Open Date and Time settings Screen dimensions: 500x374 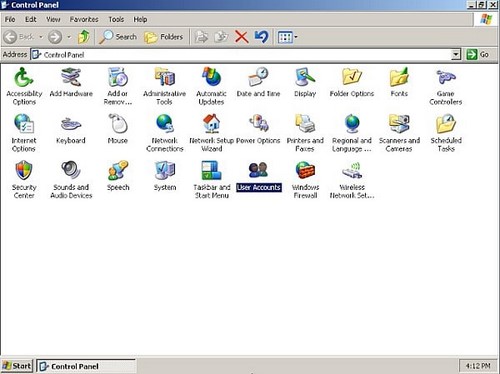coord(258,82)
